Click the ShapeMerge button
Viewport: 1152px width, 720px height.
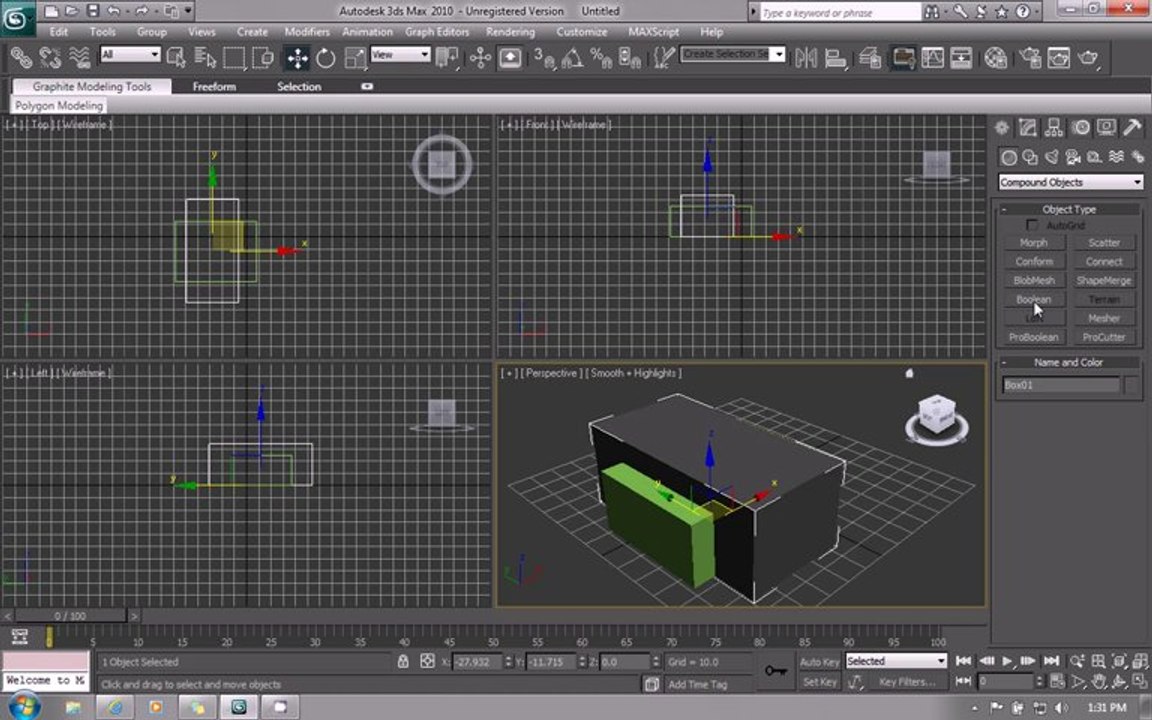click(x=1104, y=281)
